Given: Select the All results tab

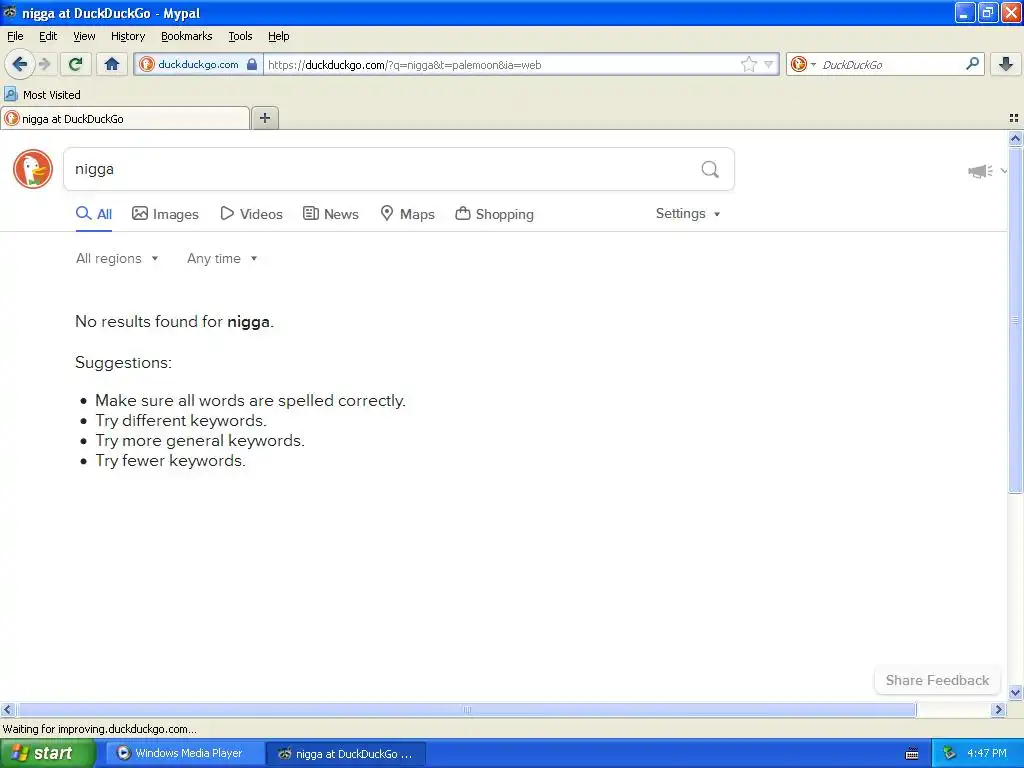Looking at the screenshot, I should pyautogui.click(x=93, y=214).
